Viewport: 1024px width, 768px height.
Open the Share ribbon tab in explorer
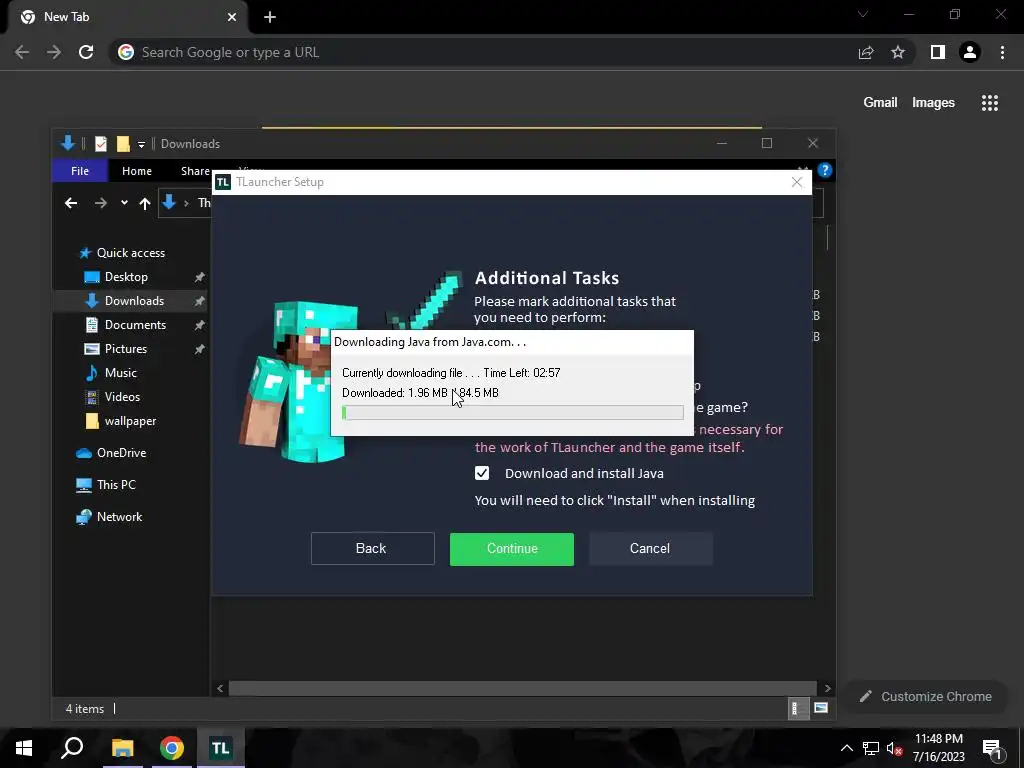tap(195, 171)
